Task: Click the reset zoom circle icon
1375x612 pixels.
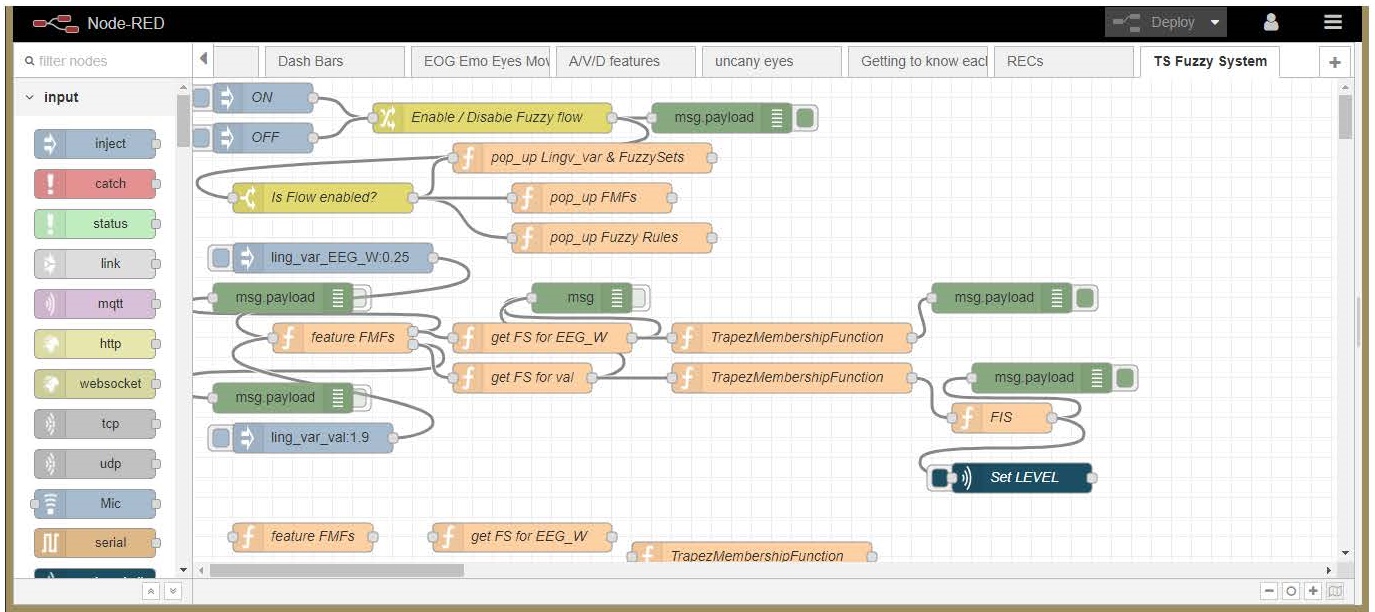Action: [1292, 591]
